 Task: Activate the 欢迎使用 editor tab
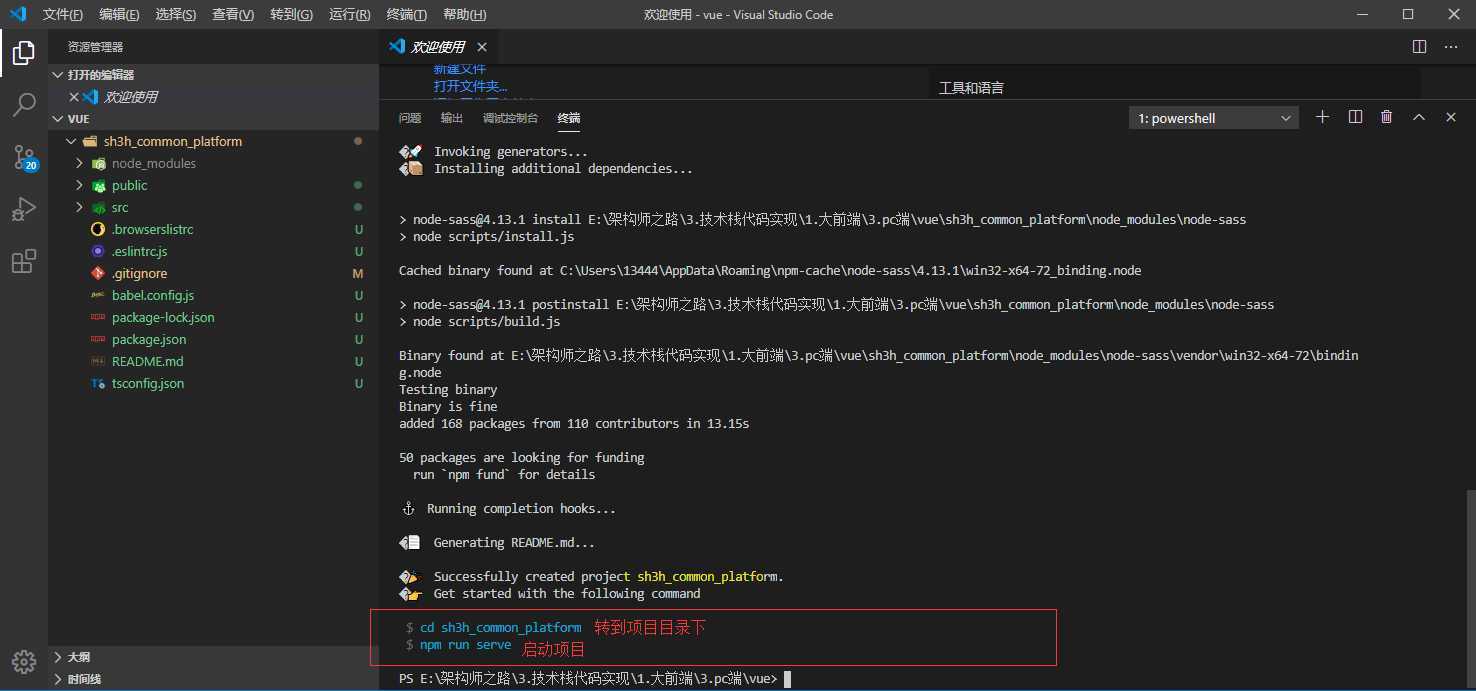(x=438, y=47)
